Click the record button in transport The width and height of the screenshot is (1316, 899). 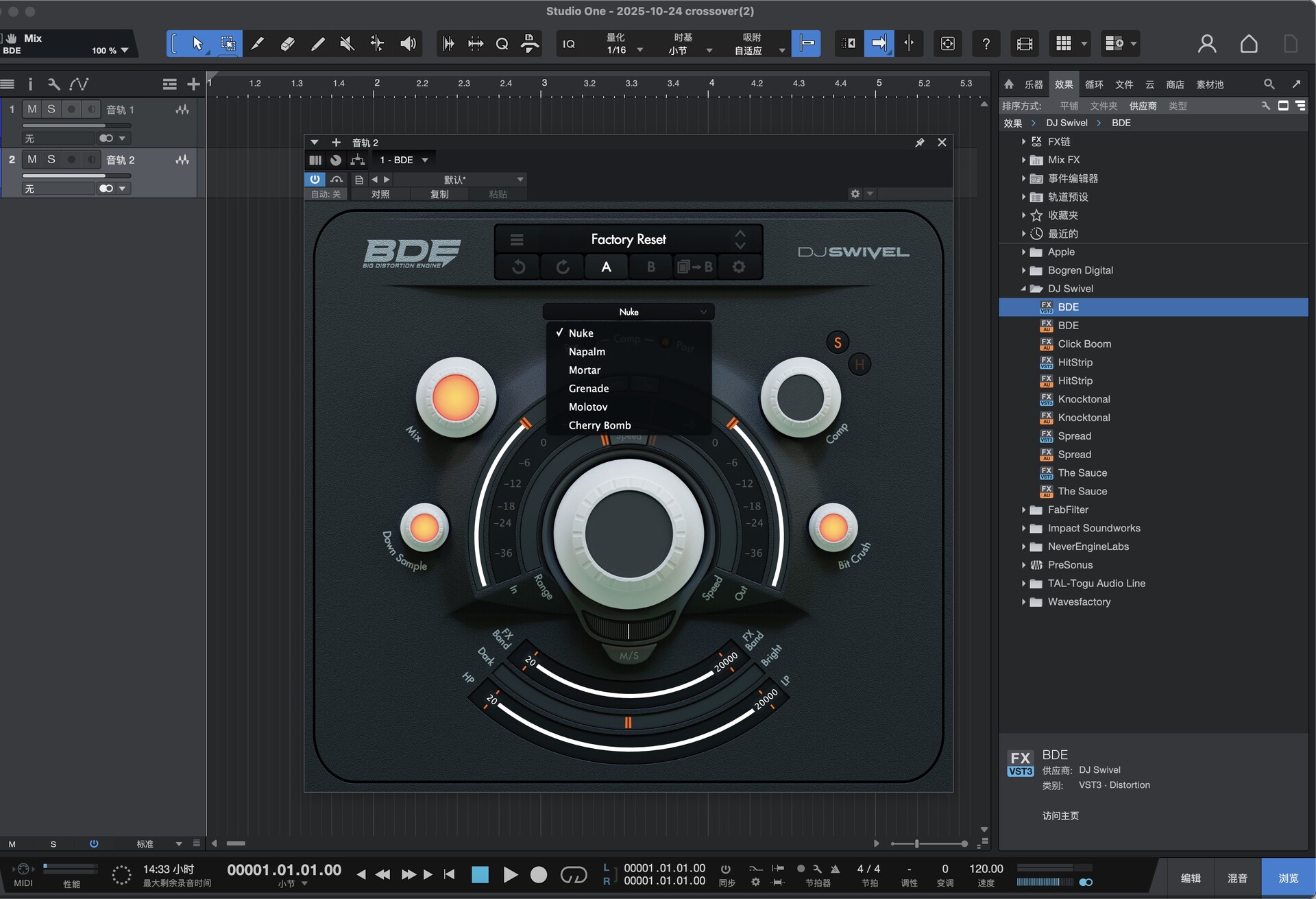[539, 874]
